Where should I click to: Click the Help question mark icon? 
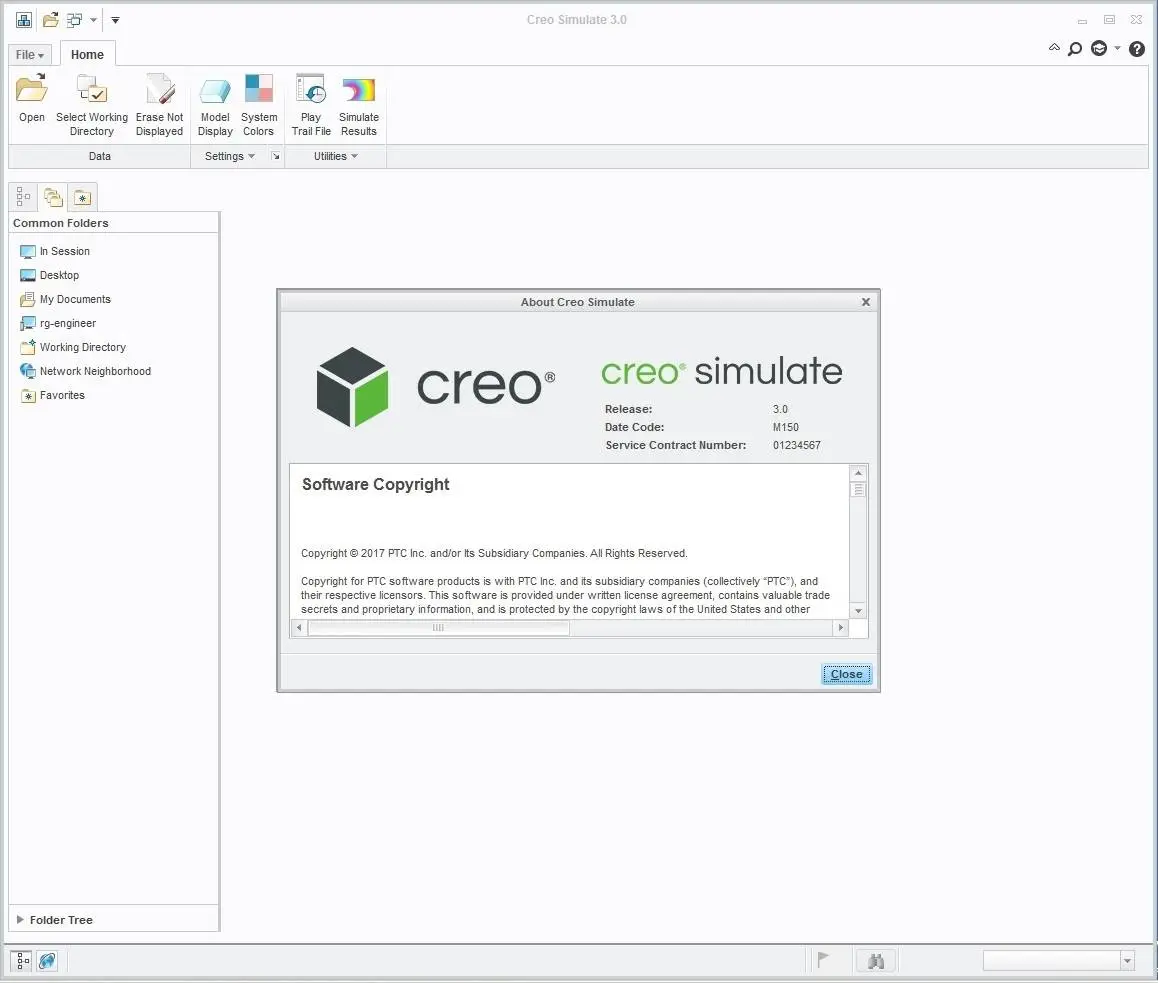(x=1137, y=49)
